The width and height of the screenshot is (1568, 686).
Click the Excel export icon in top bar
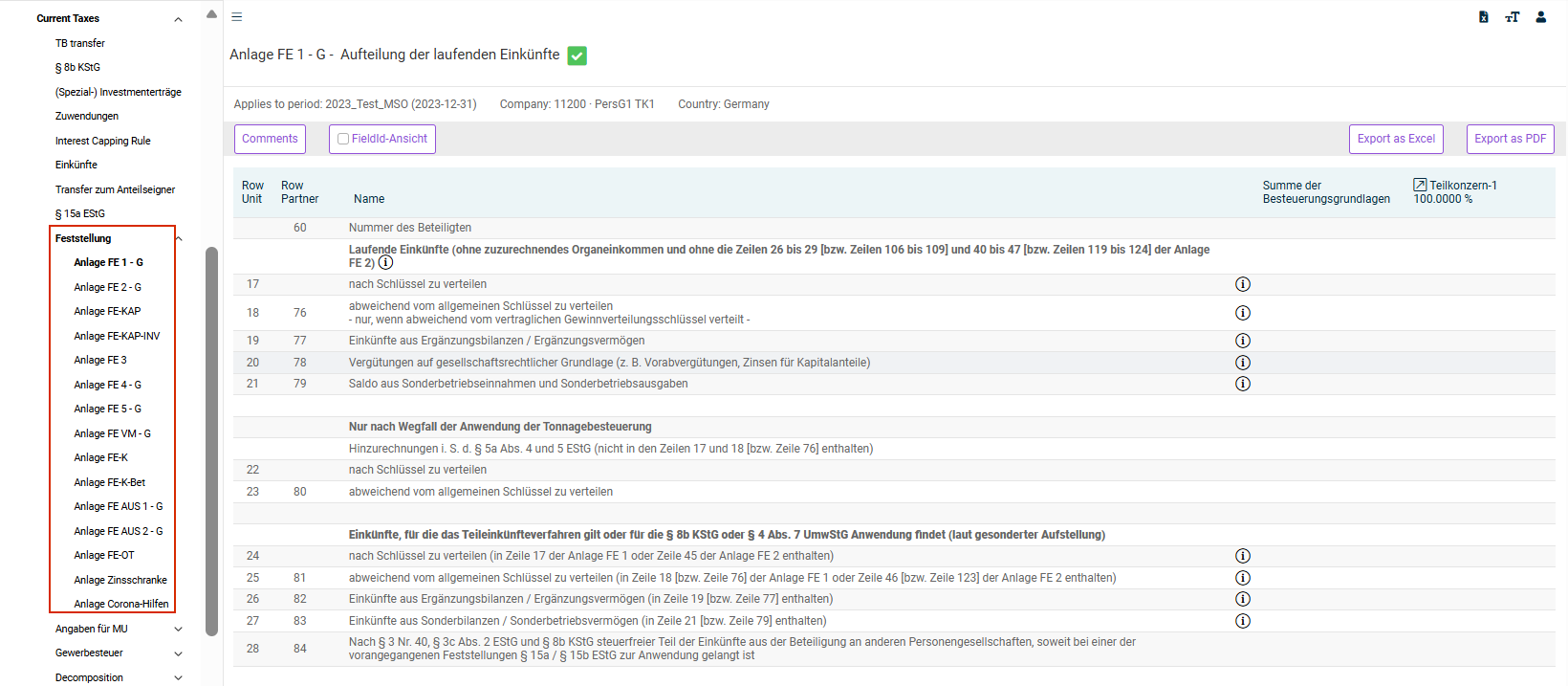pos(1484,17)
